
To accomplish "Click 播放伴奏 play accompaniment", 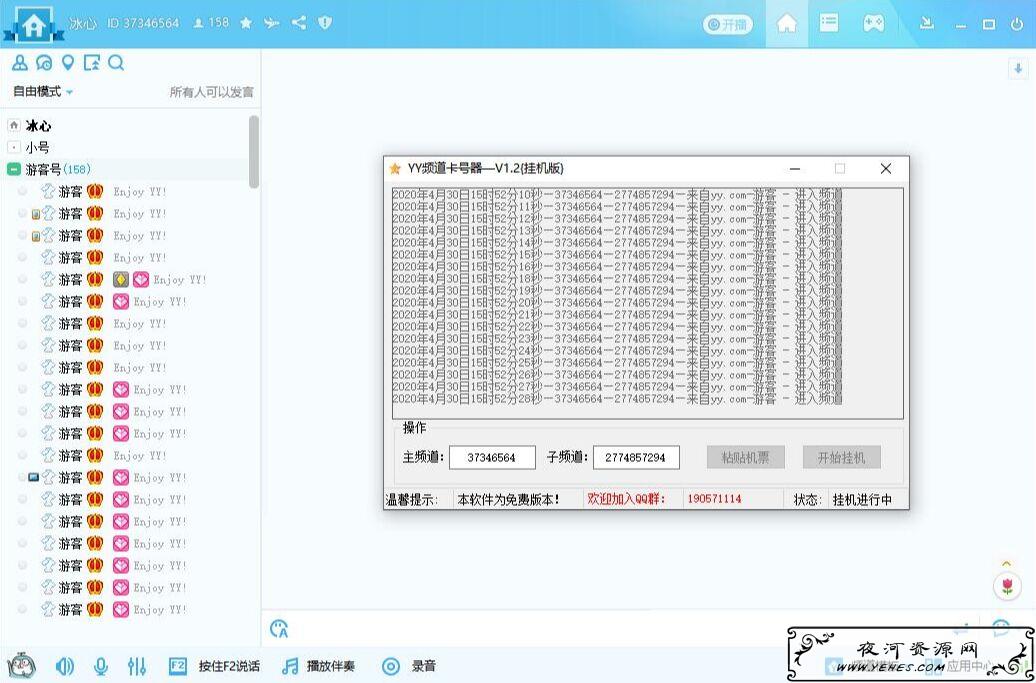I will pos(318,666).
